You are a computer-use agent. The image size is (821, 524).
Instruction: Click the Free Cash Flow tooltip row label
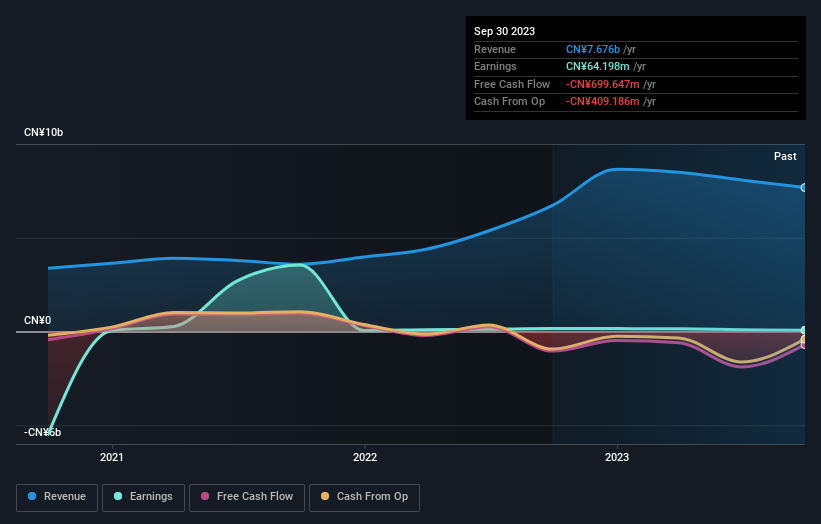[512, 84]
